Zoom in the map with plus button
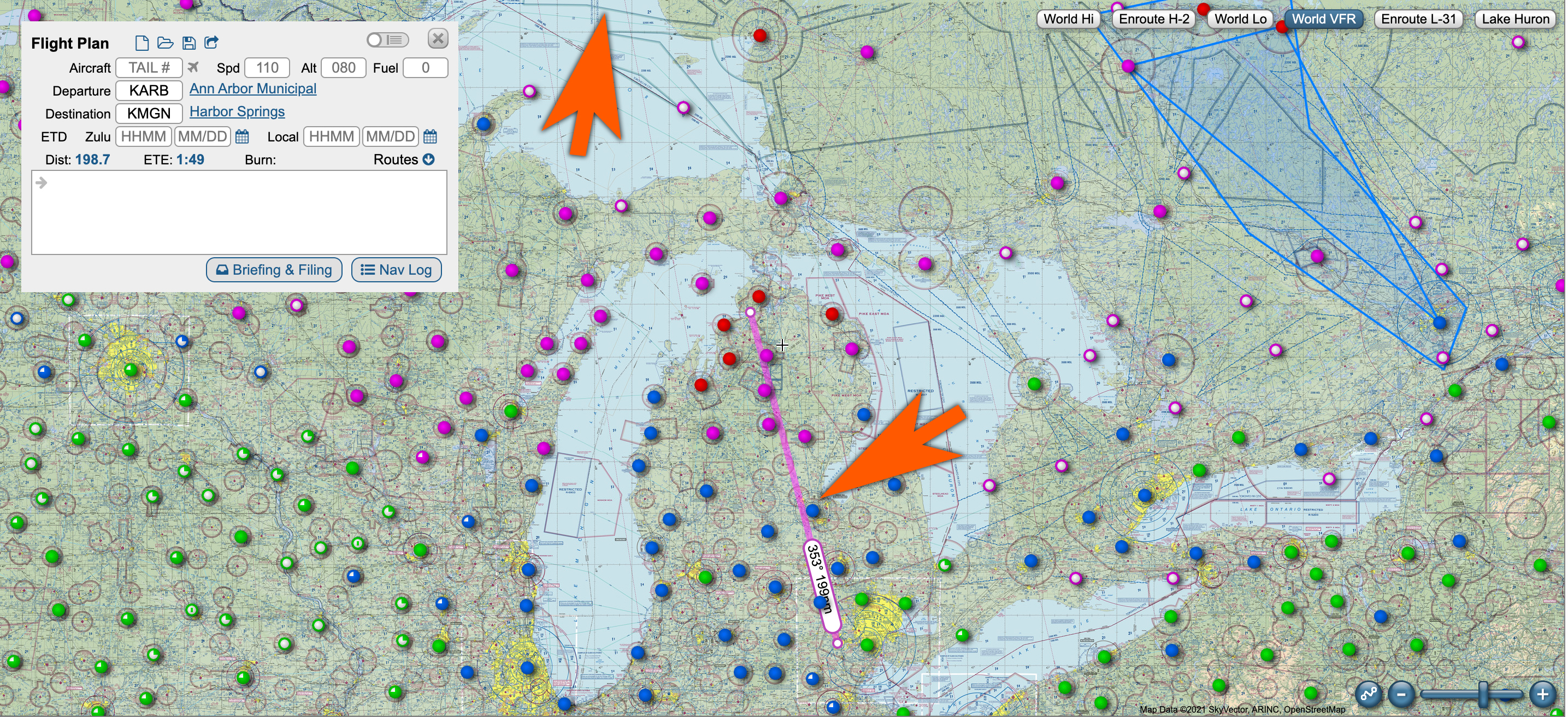Viewport: 1568px width, 717px height. click(1542, 694)
